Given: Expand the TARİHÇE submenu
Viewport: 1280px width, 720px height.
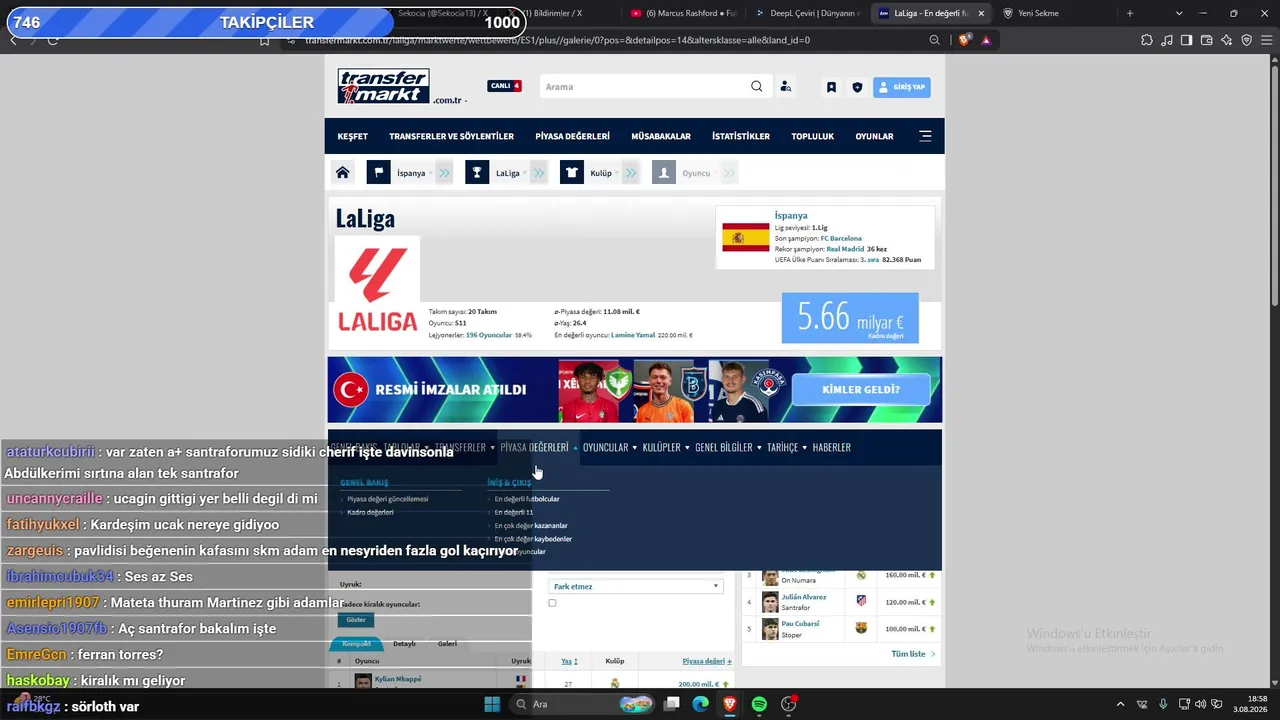Looking at the screenshot, I should click(786, 447).
